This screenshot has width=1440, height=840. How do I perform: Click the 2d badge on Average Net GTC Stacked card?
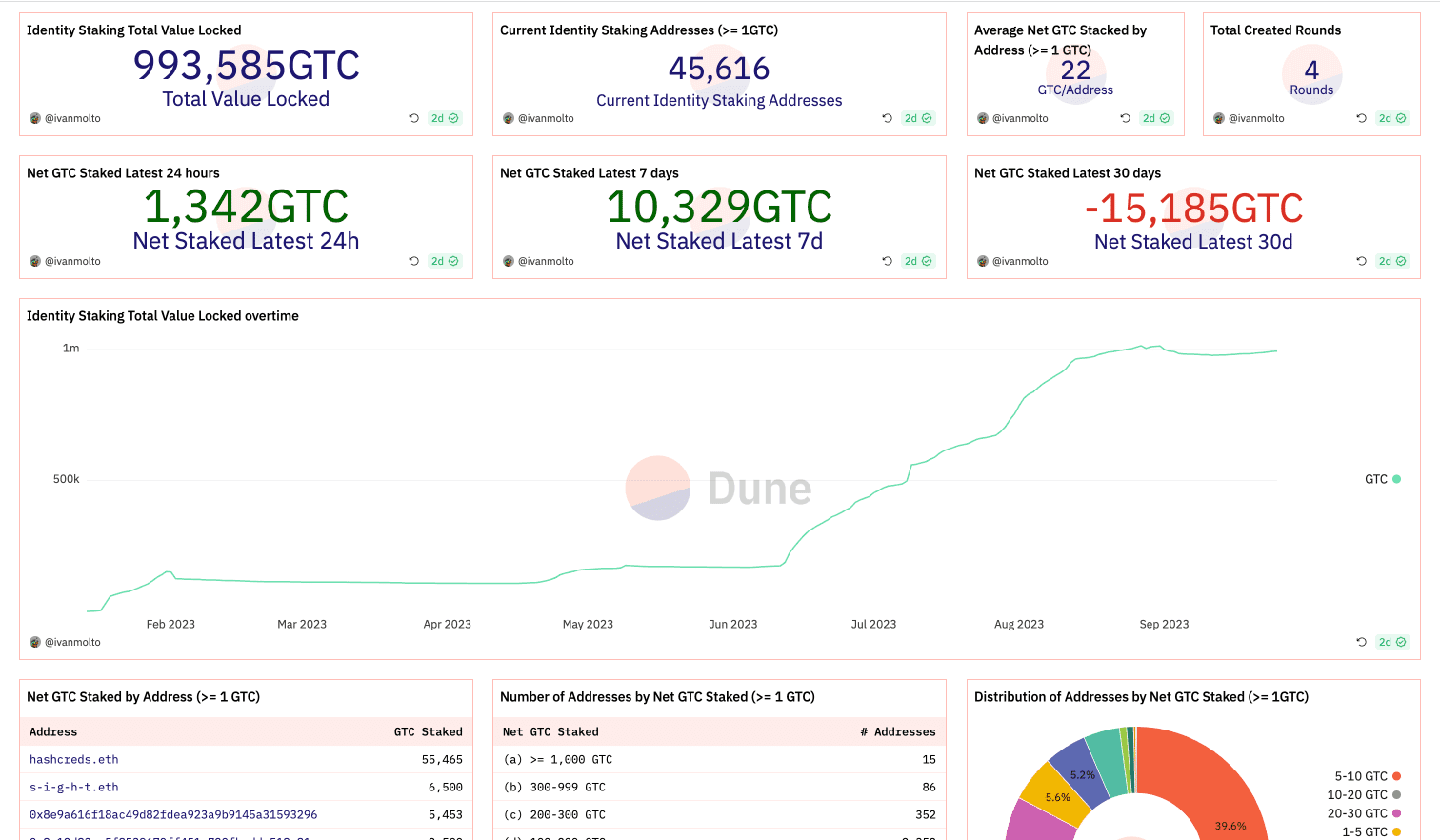1156,118
